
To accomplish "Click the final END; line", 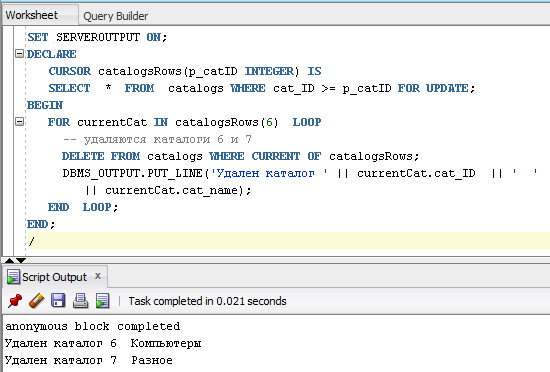I will [x=41, y=224].
